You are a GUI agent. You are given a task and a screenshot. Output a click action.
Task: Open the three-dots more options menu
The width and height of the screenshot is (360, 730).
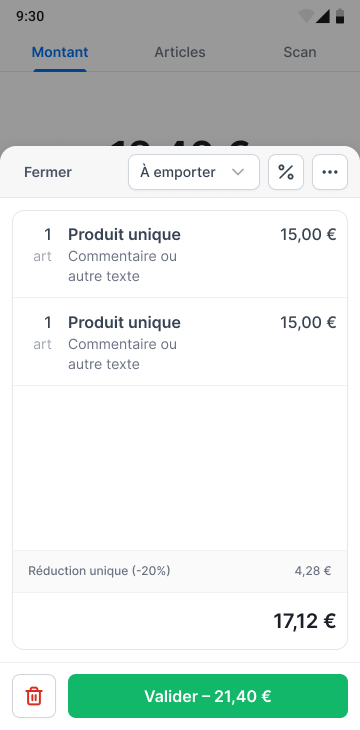[x=330, y=172]
